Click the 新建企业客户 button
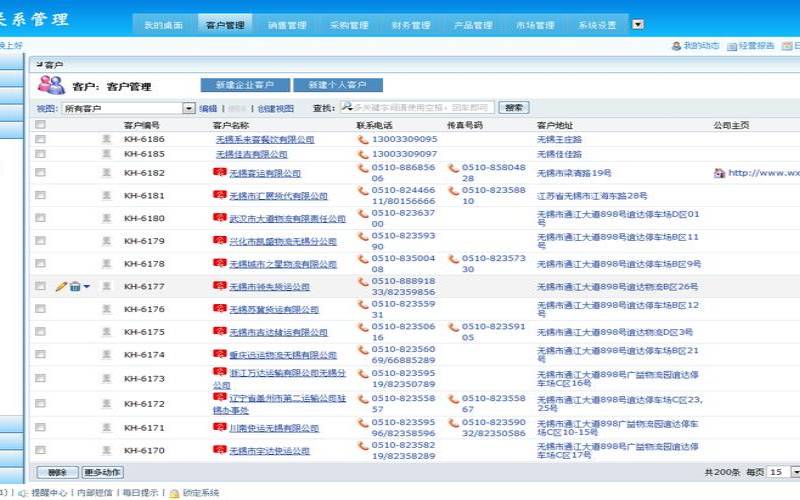 pyautogui.click(x=245, y=85)
